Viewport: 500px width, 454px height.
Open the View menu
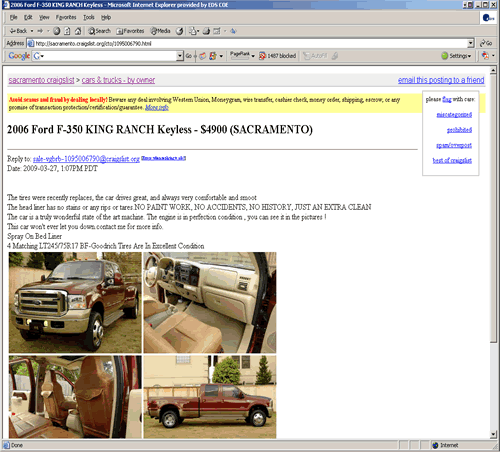pos(44,17)
